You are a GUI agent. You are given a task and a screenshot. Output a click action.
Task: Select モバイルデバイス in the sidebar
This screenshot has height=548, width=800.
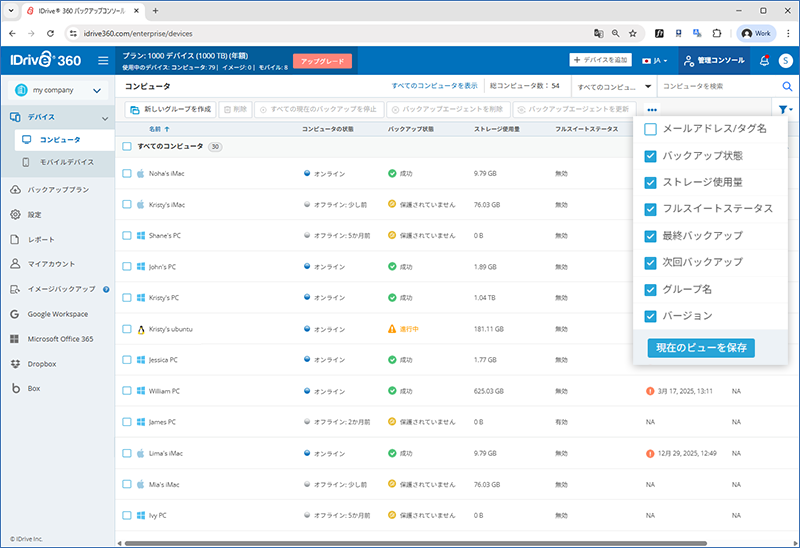pyautogui.click(x=66, y=162)
